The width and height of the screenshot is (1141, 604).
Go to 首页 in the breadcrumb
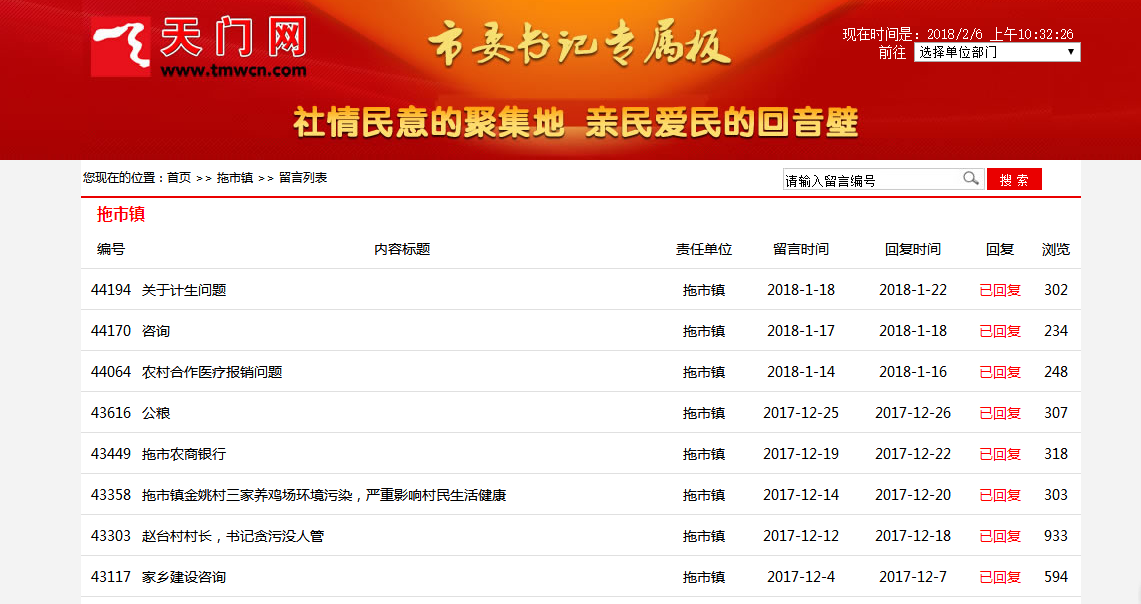(x=179, y=178)
